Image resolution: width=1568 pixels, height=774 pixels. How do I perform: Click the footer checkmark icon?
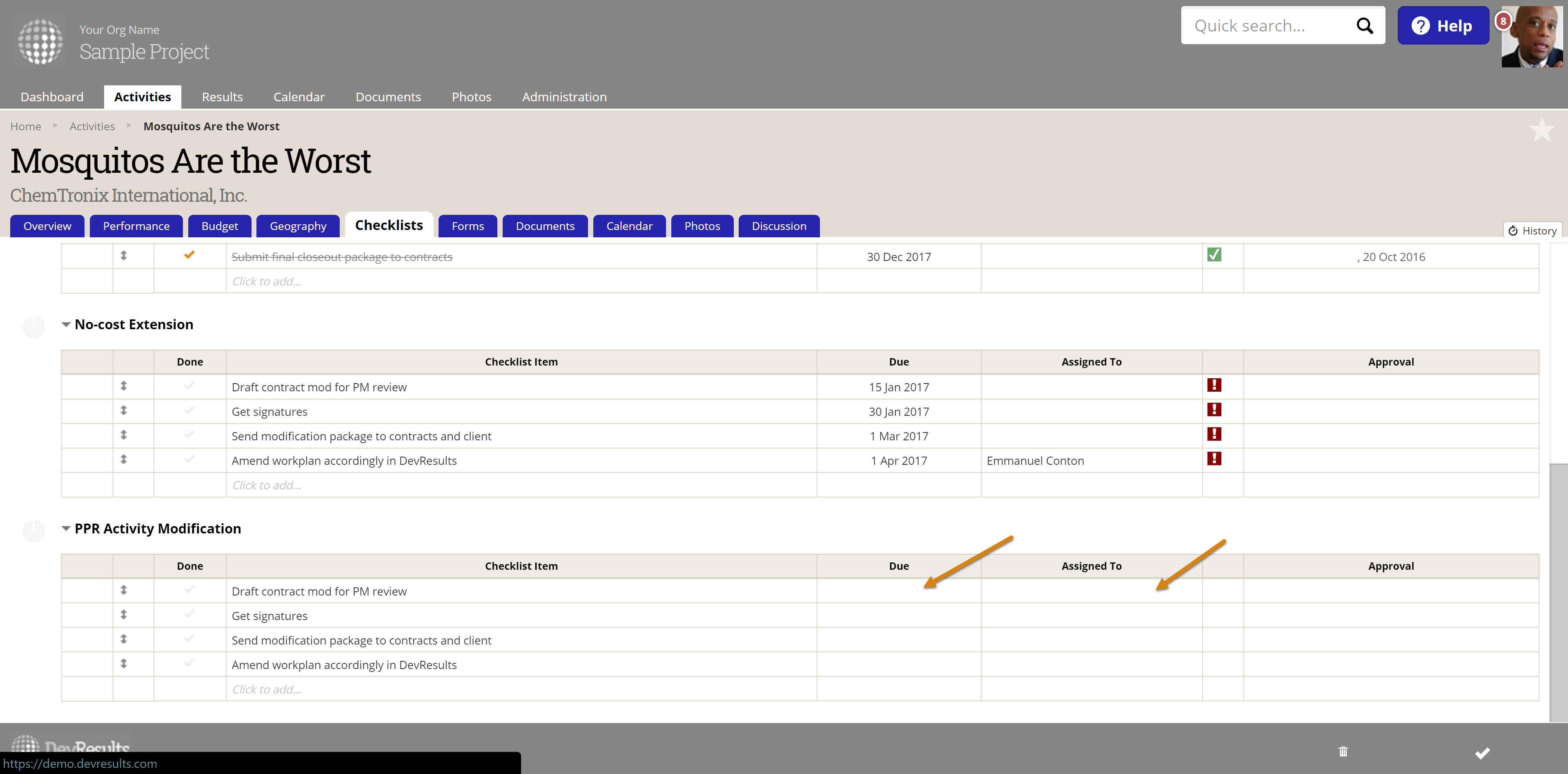pyautogui.click(x=1482, y=753)
